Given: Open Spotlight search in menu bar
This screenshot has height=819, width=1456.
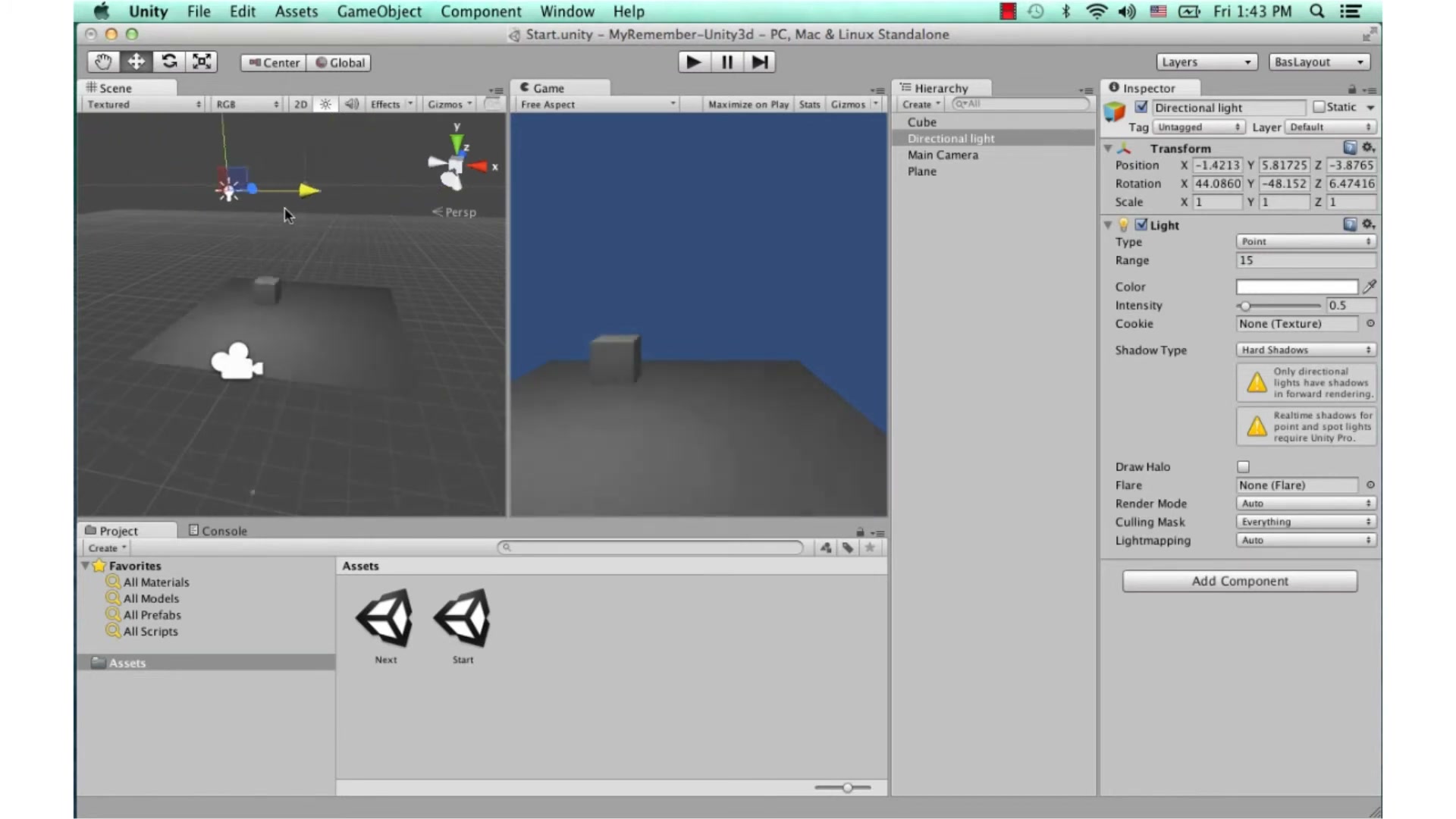Looking at the screenshot, I should (x=1317, y=11).
